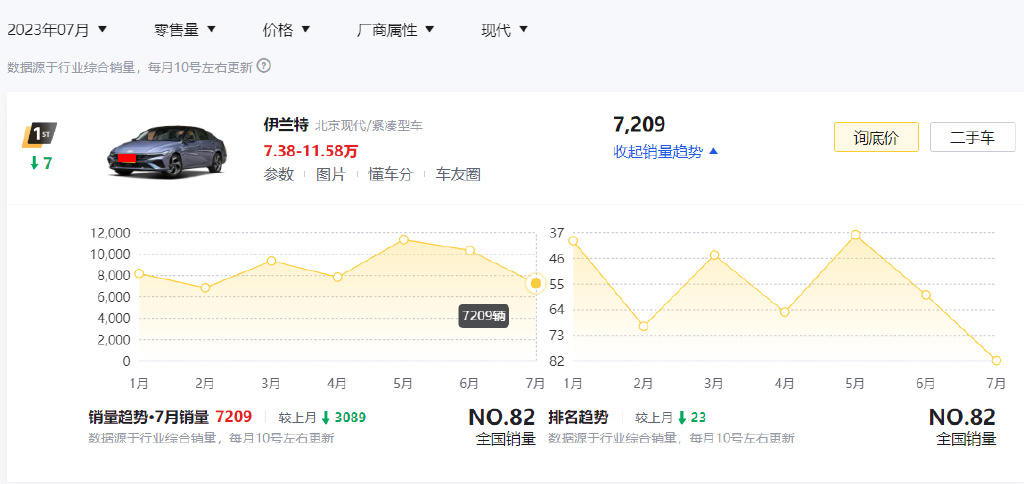Open the 2023年07月 date dropdown
This screenshot has height=484, width=1024.
(57, 29)
